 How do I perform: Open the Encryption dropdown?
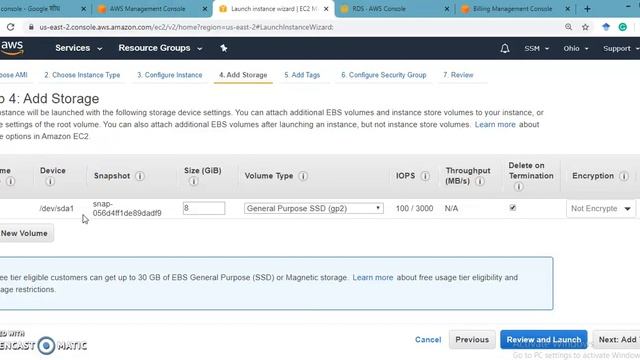pyautogui.click(x=601, y=209)
